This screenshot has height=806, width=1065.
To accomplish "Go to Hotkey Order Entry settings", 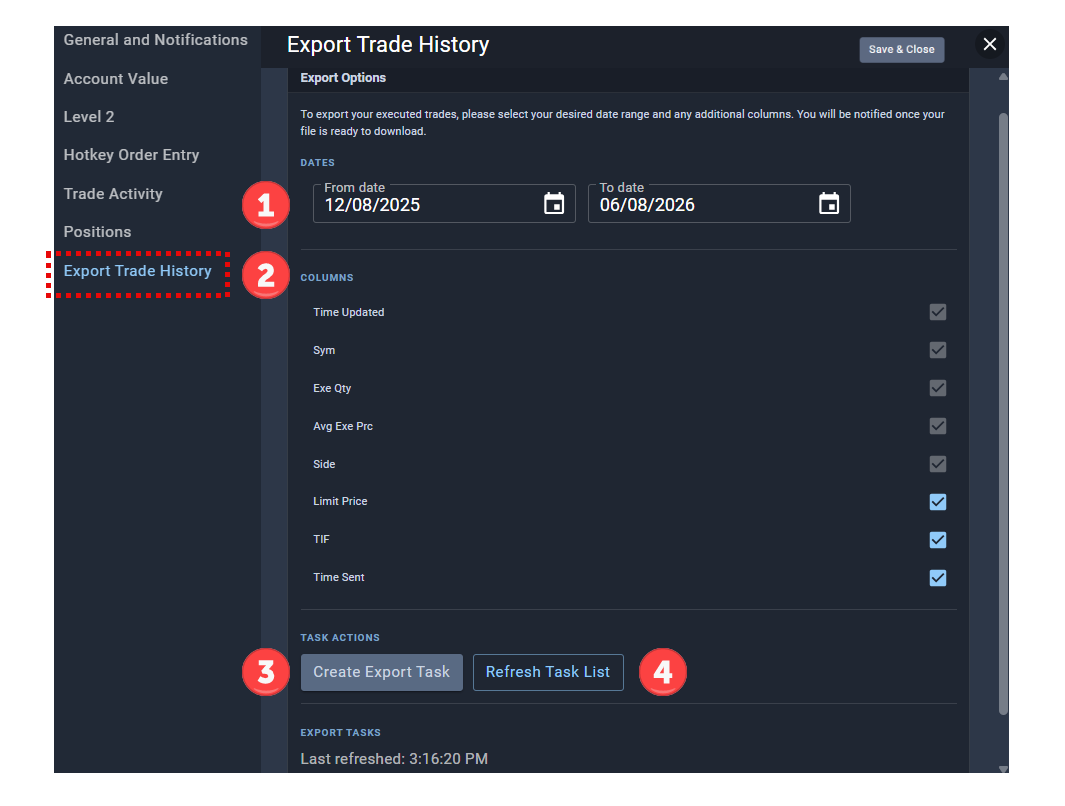I will tap(131, 155).
